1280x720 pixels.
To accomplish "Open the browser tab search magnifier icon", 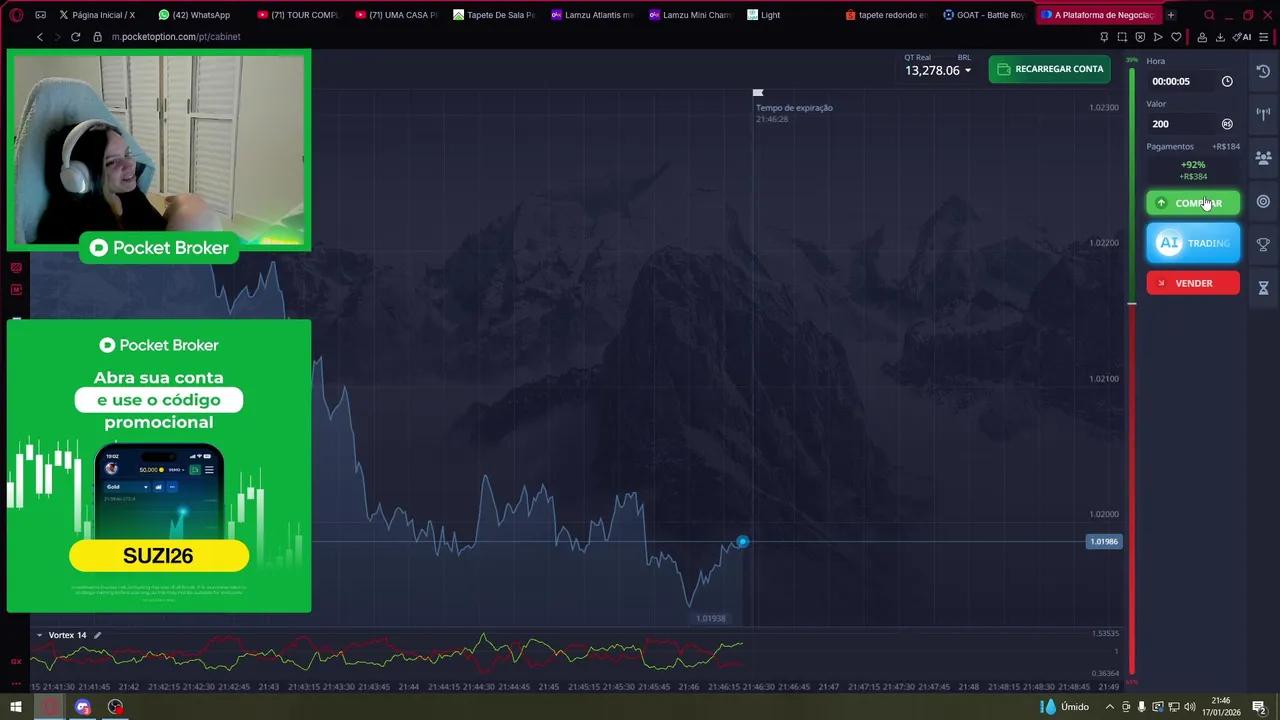I will point(1209,15).
